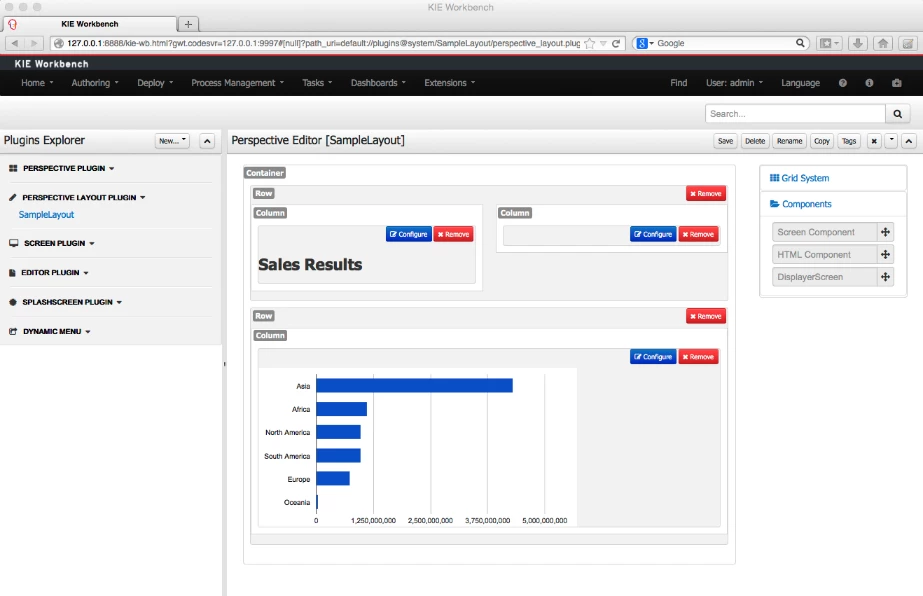Focus the Search... input field
The height and width of the screenshot is (596, 923).
(795, 114)
